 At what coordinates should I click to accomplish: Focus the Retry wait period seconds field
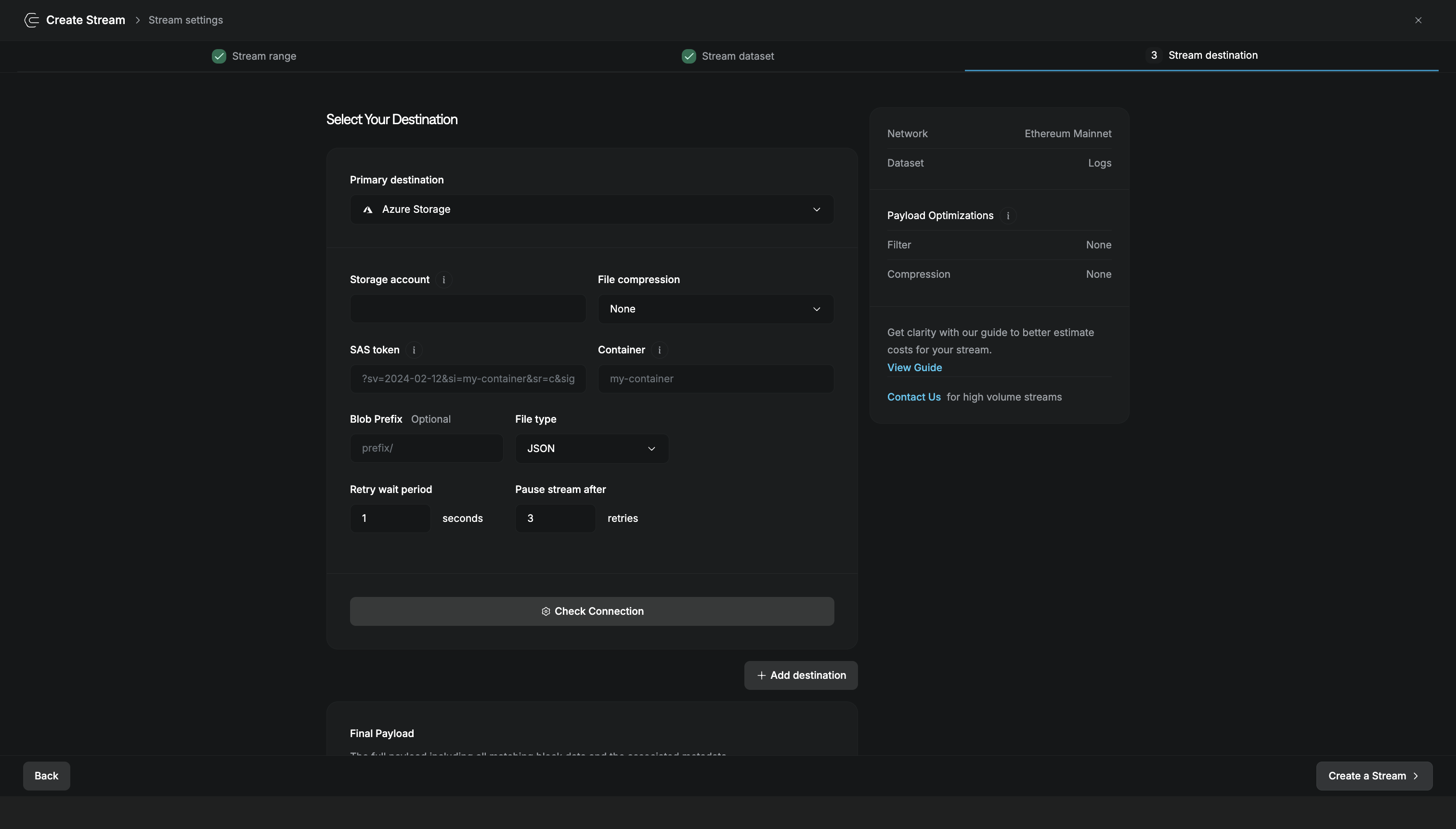point(390,518)
